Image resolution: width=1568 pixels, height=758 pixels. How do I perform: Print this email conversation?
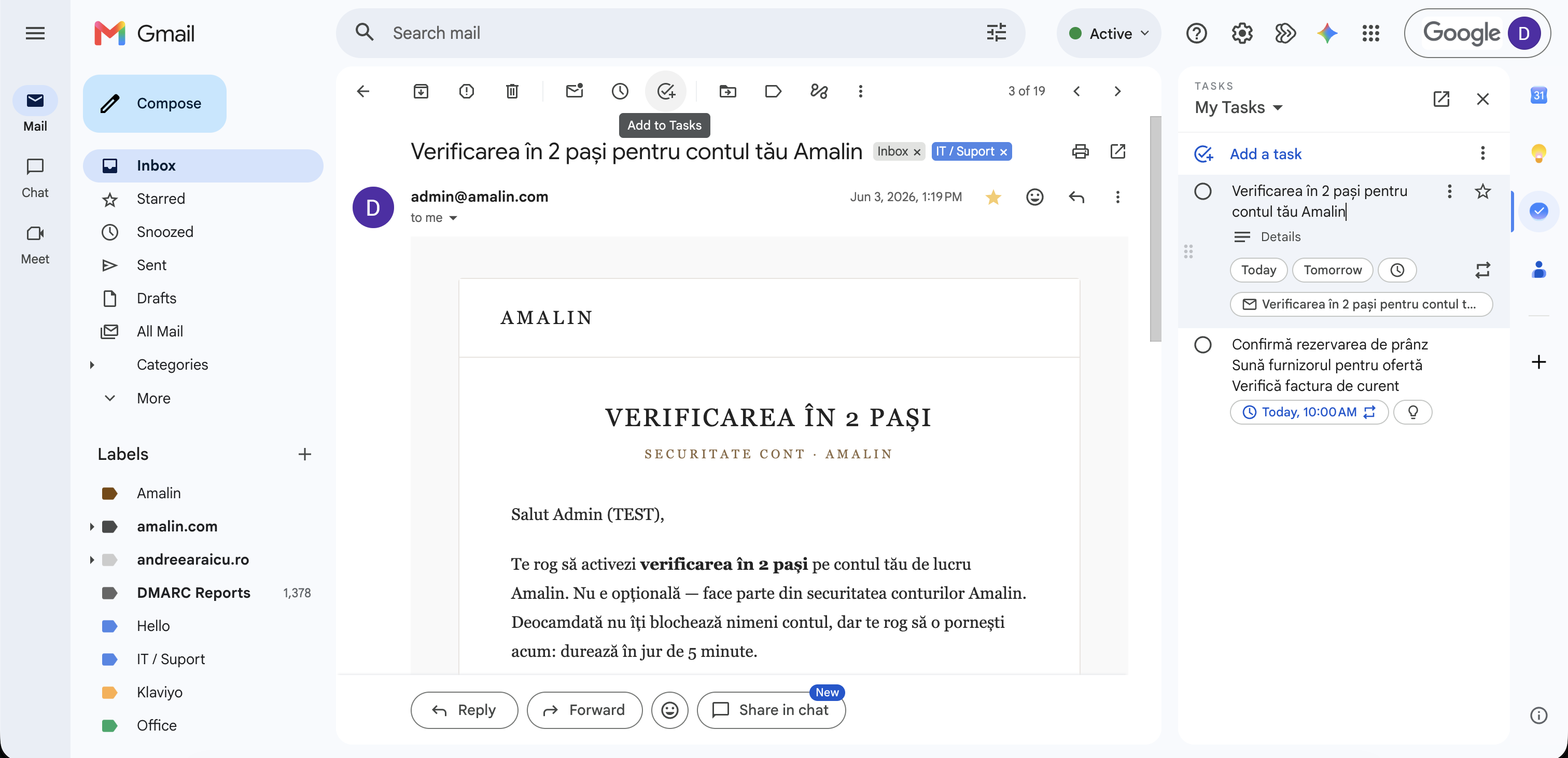pyautogui.click(x=1080, y=151)
